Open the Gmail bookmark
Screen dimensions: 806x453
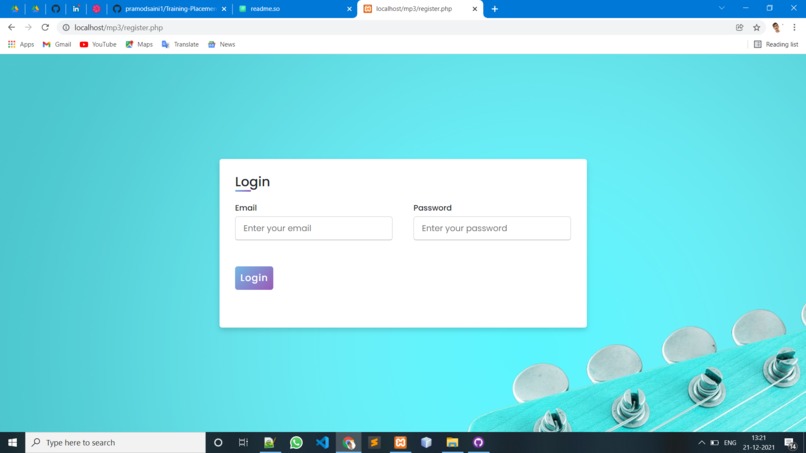[x=57, y=45]
